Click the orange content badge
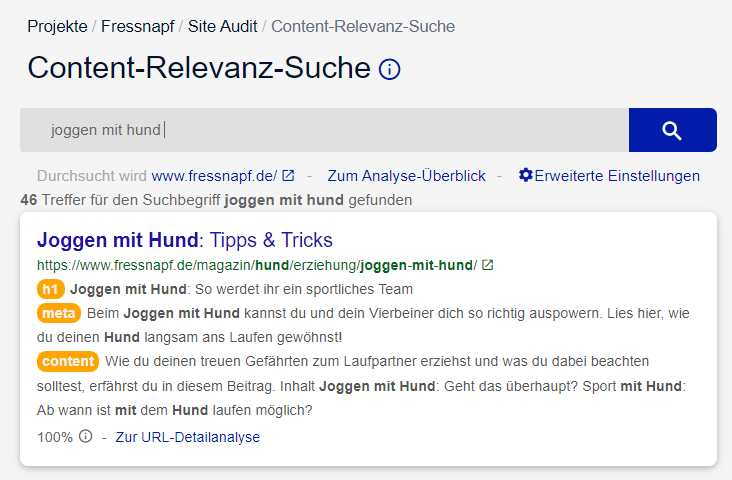 coord(68,361)
